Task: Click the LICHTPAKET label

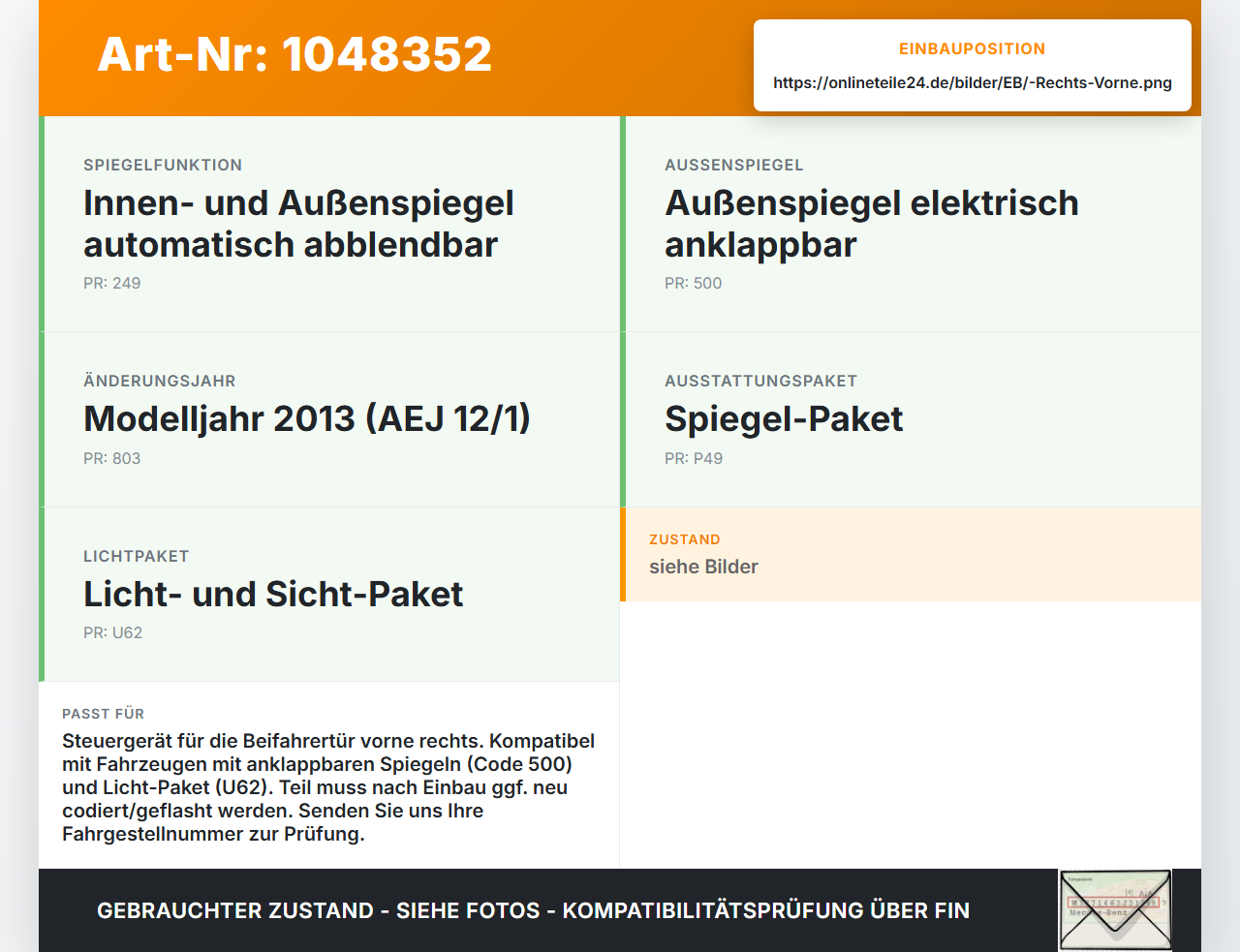Action: [x=137, y=556]
